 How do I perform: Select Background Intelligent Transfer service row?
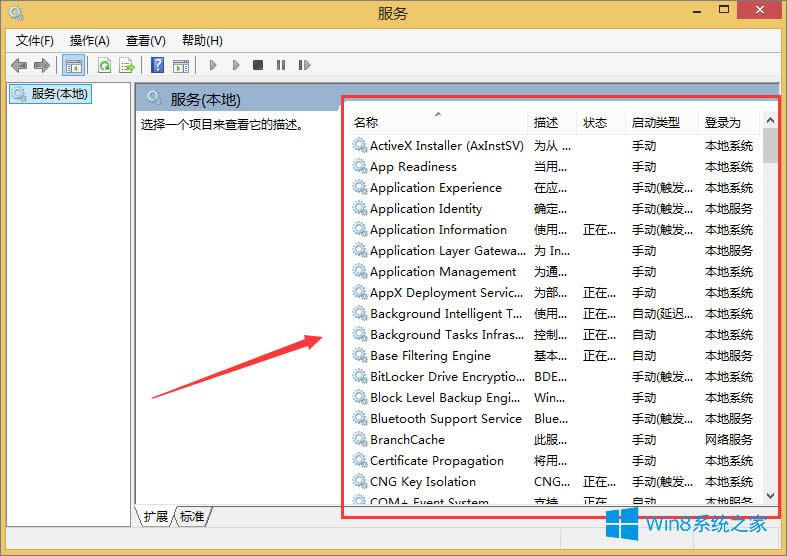coord(553,314)
